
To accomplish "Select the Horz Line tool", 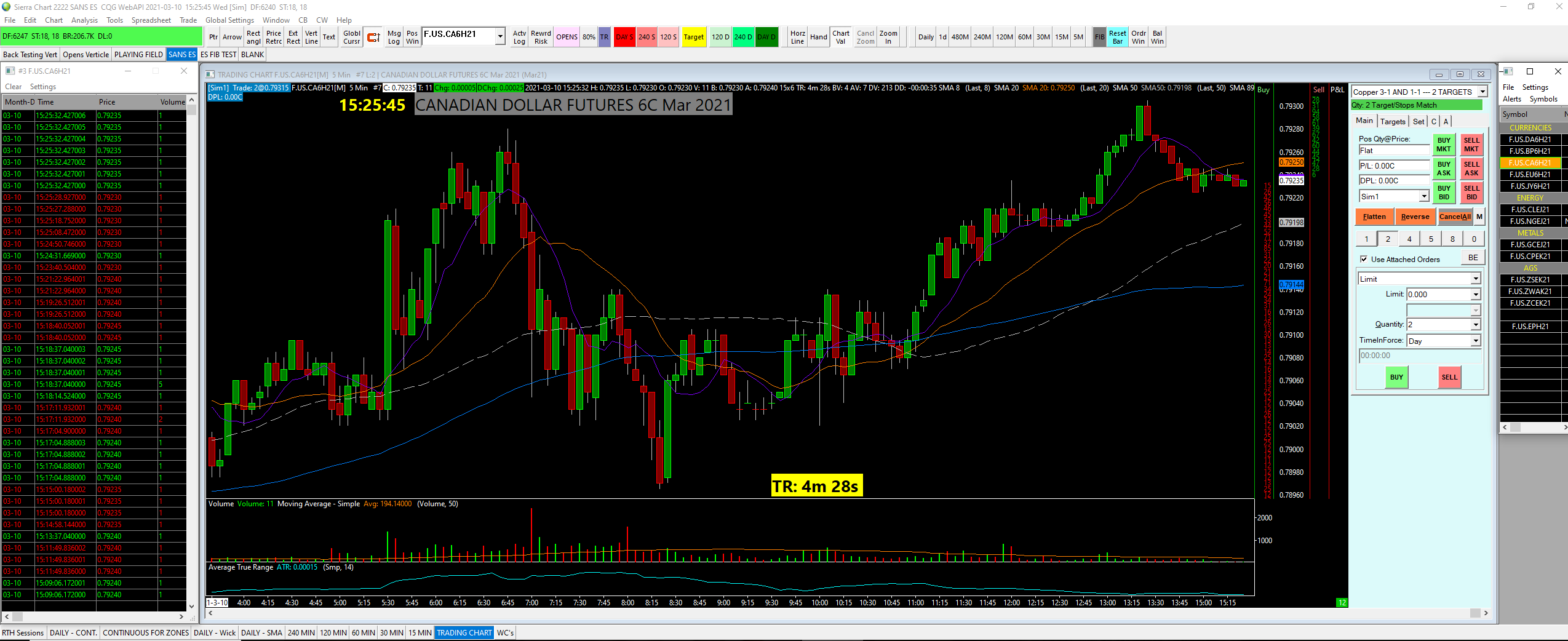I will [x=798, y=37].
